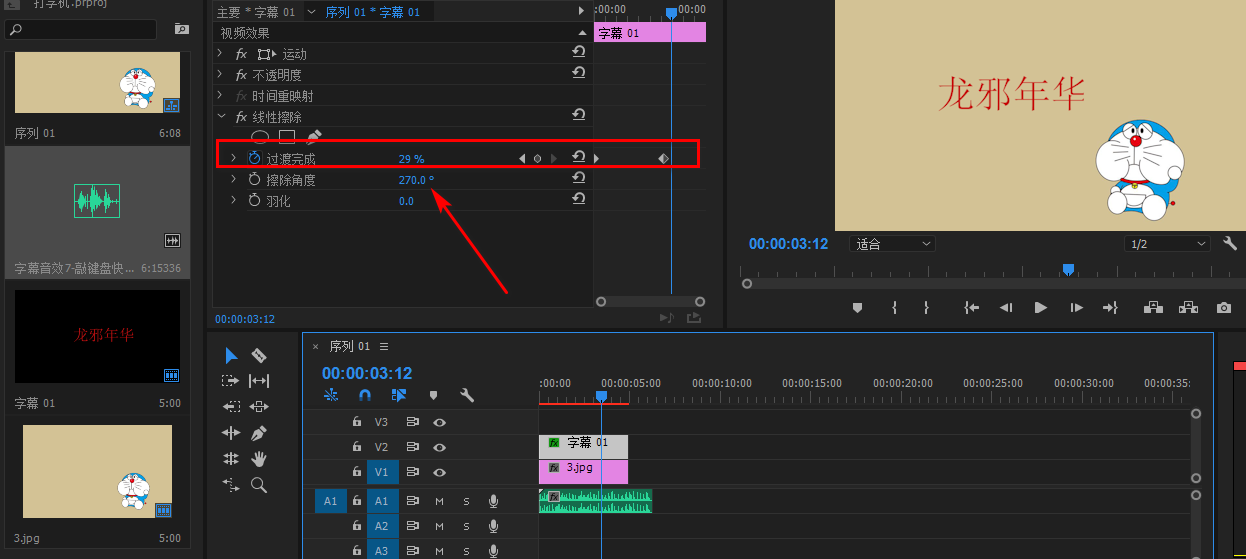Mark In point in Program Monitor
Viewport: 1246px width, 559px height.
coord(894,308)
